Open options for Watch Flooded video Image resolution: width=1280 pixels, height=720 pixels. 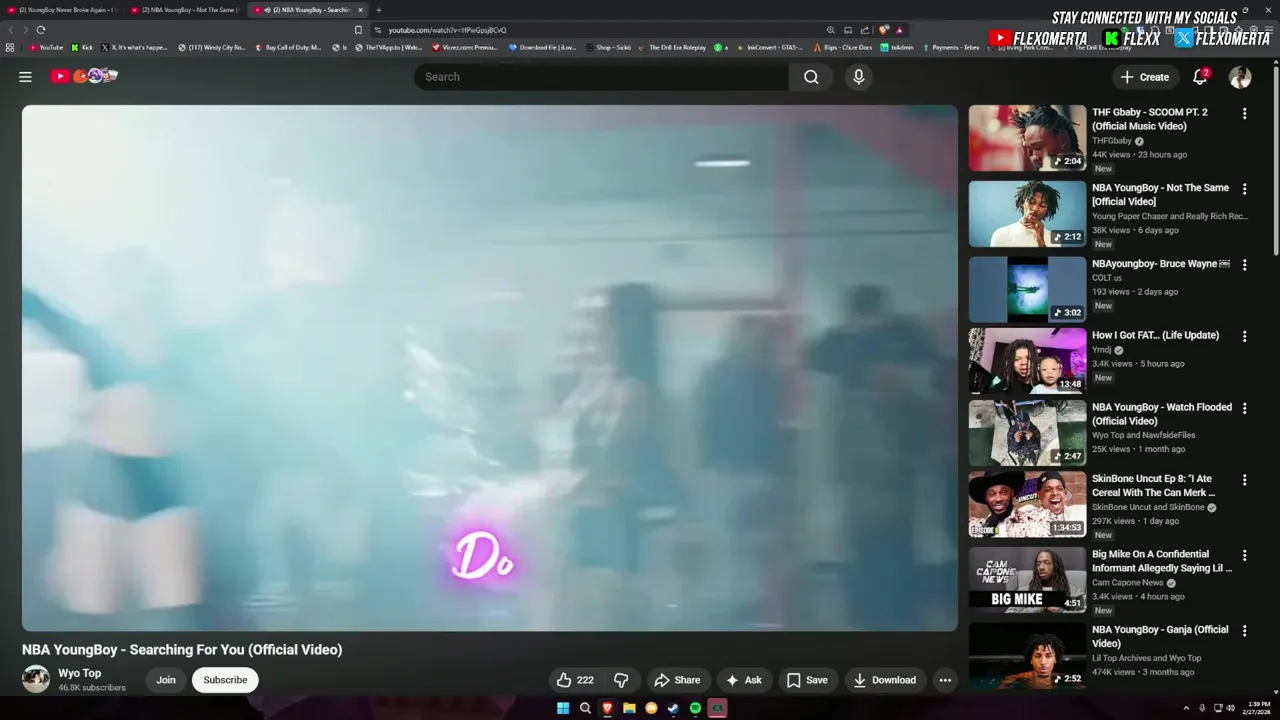click(1244, 409)
